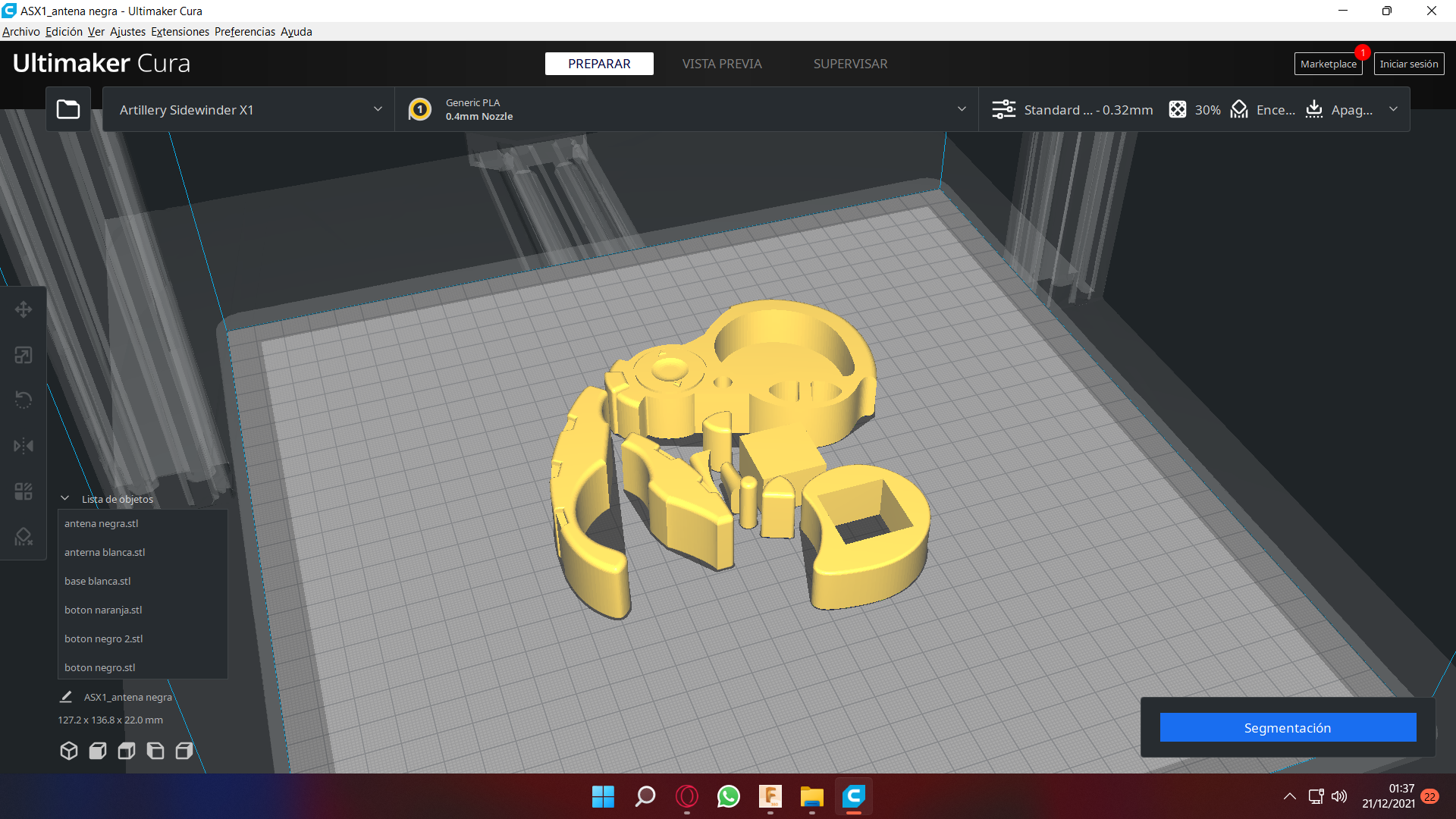
Task: Select the Support Blocker tool
Action: [24, 537]
